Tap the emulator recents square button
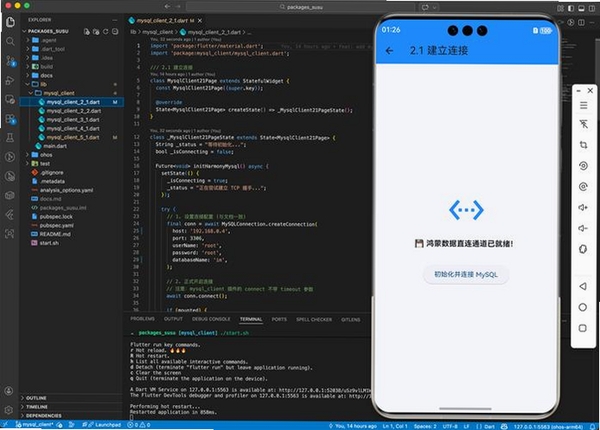This screenshot has width=600, height=430. pos(583,328)
